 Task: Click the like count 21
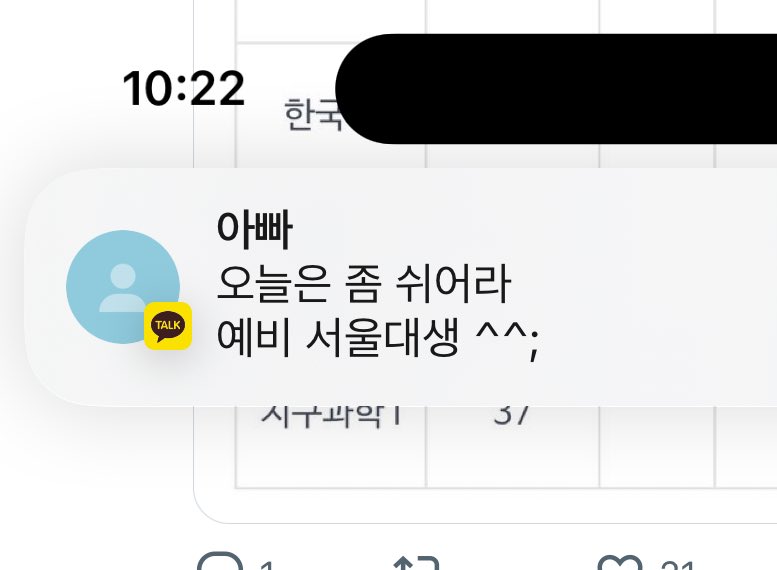pos(677,565)
